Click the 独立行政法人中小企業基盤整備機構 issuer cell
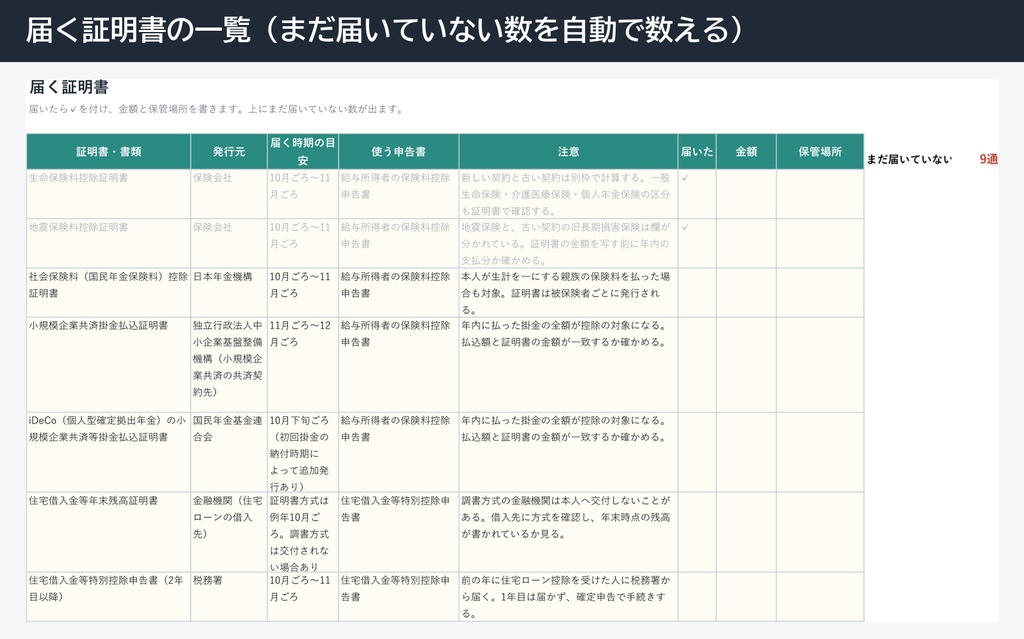The image size is (1024, 639). click(x=229, y=365)
